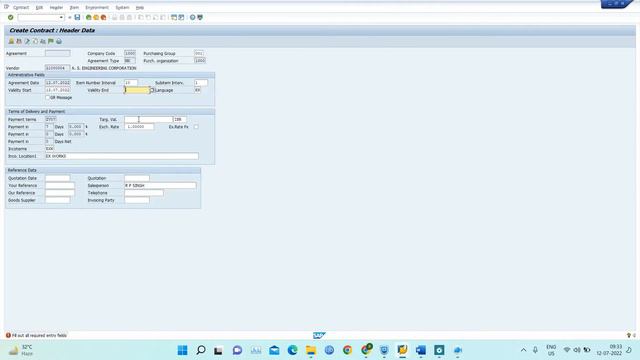Image resolution: width=640 pixels, height=360 pixels.
Task: Click into the command input field
Action: [x=38, y=18]
